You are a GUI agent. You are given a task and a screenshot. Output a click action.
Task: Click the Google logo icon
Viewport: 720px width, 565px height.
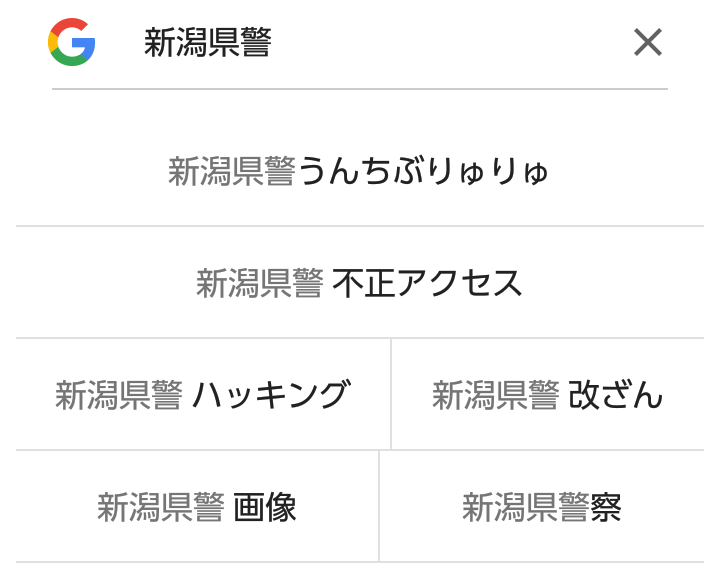click(71, 42)
